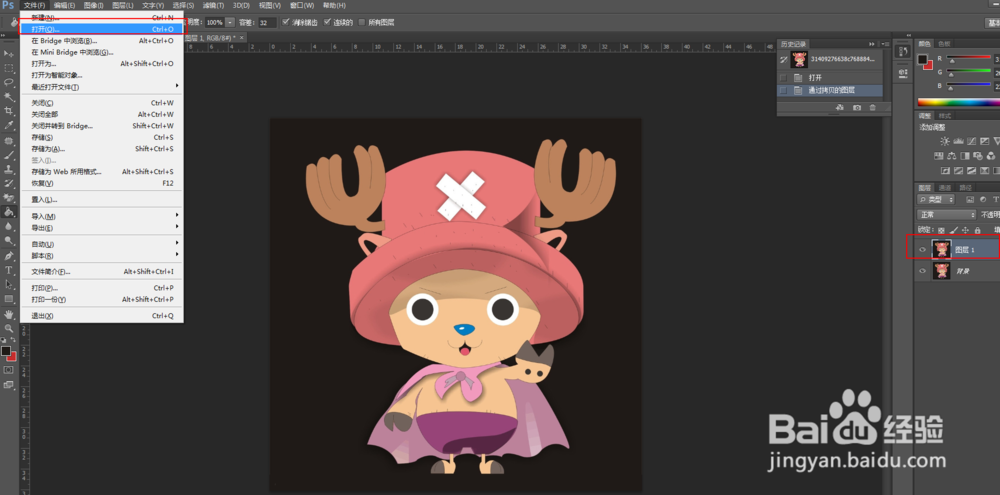Set history brush source for 通过拷贝的图层
This screenshot has height=495, width=1000.
pyautogui.click(x=783, y=91)
